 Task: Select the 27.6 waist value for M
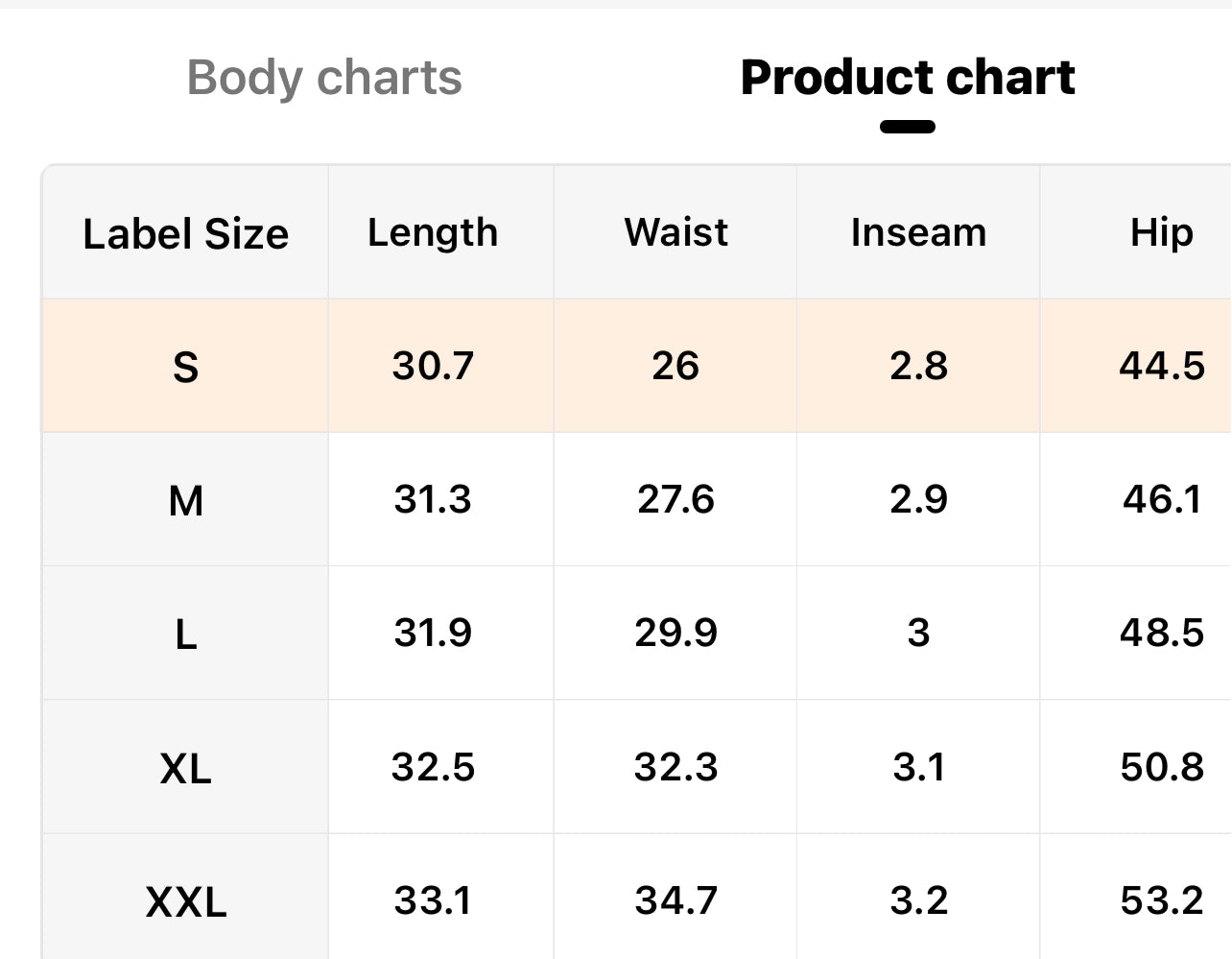[x=675, y=499]
